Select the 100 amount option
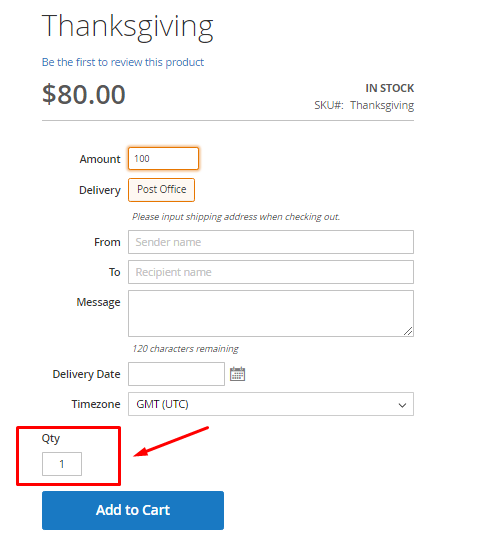The height and width of the screenshot is (549, 496). [x=163, y=159]
